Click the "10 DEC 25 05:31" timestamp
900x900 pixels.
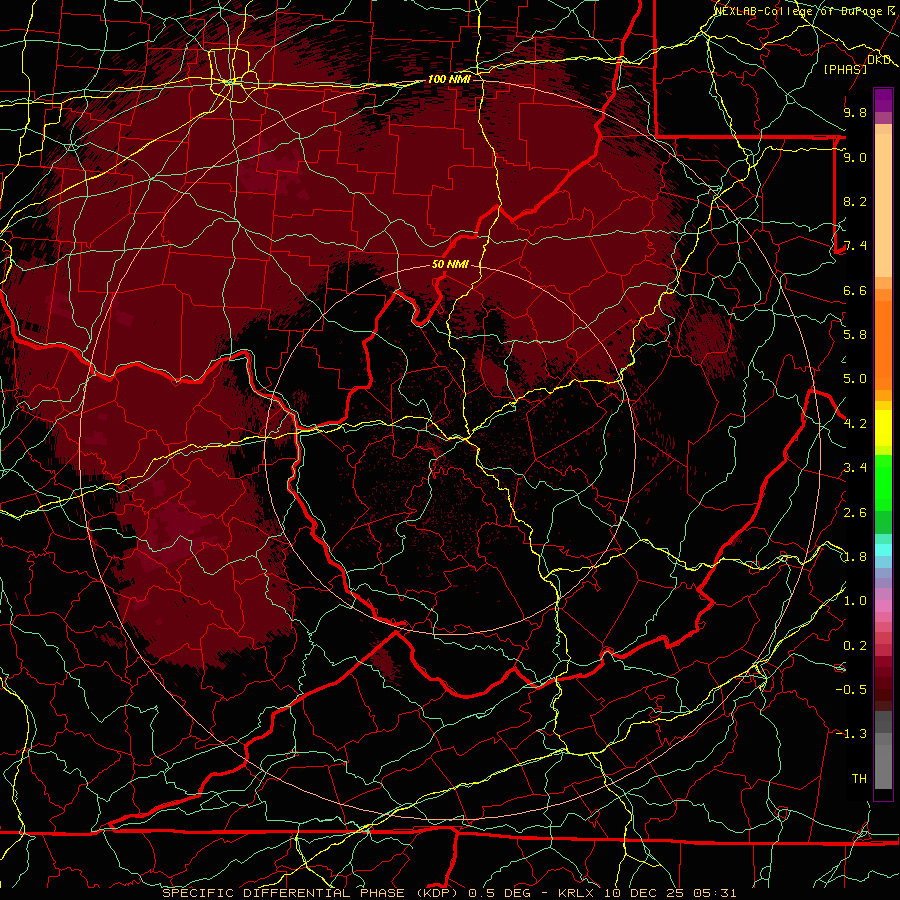click(x=670, y=893)
